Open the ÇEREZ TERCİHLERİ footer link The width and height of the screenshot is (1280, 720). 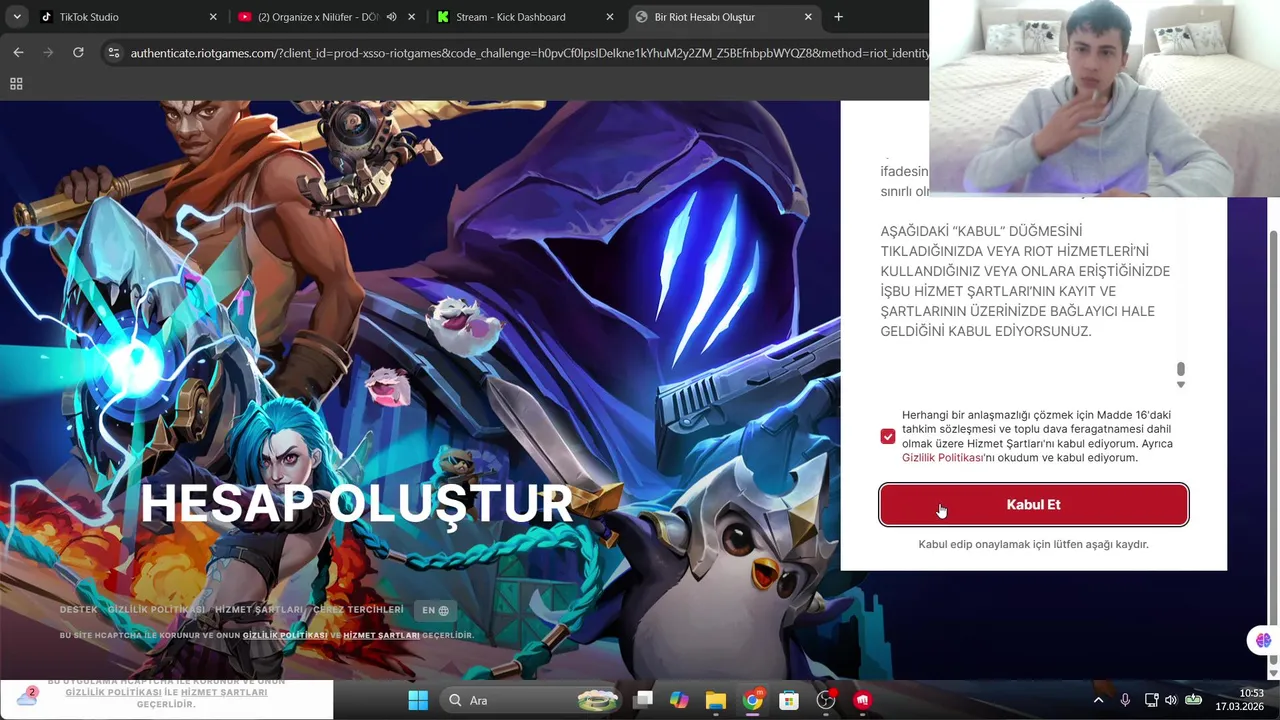[358, 610]
